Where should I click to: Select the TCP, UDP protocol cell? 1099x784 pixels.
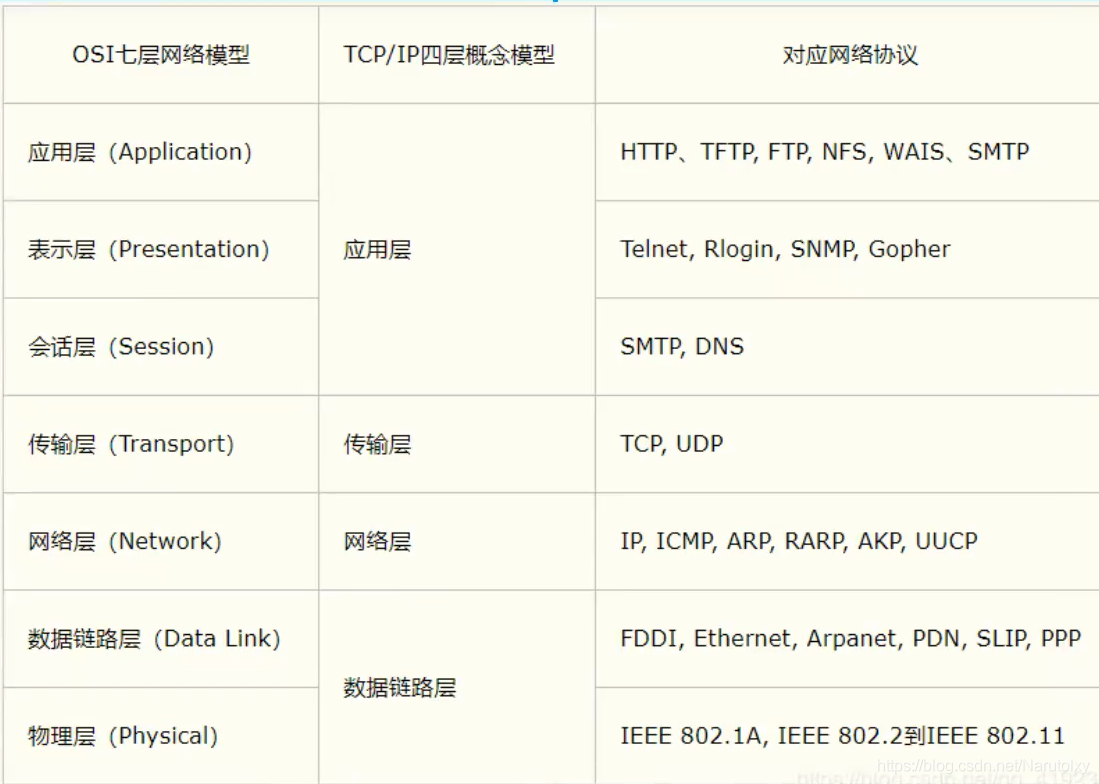pos(847,444)
